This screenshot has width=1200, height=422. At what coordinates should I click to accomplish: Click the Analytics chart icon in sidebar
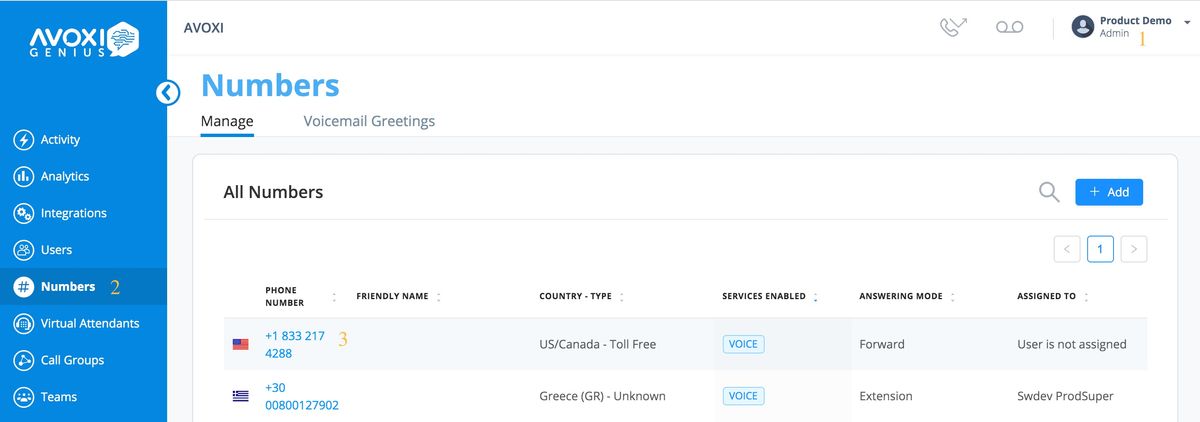point(23,177)
